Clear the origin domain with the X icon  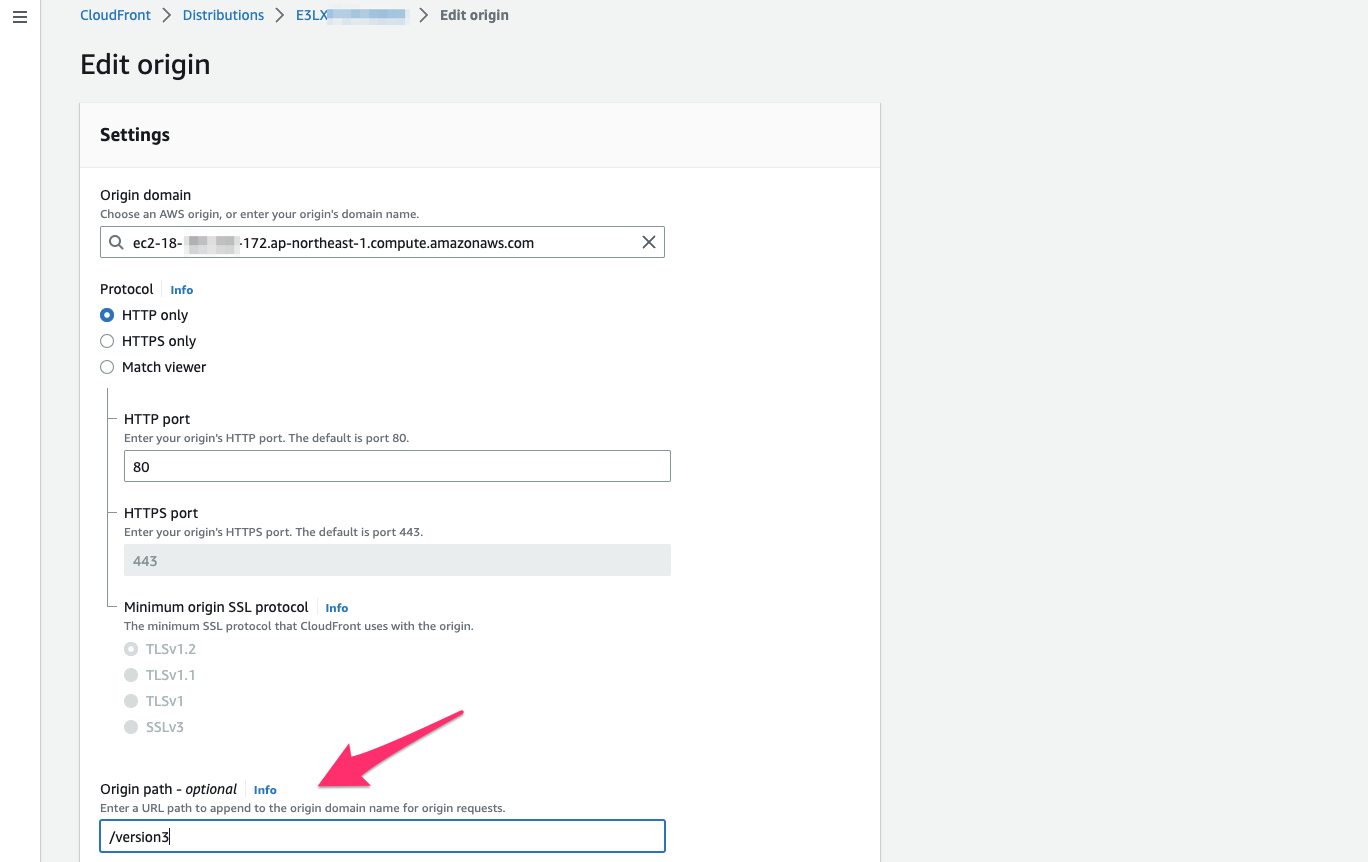[648, 242]
